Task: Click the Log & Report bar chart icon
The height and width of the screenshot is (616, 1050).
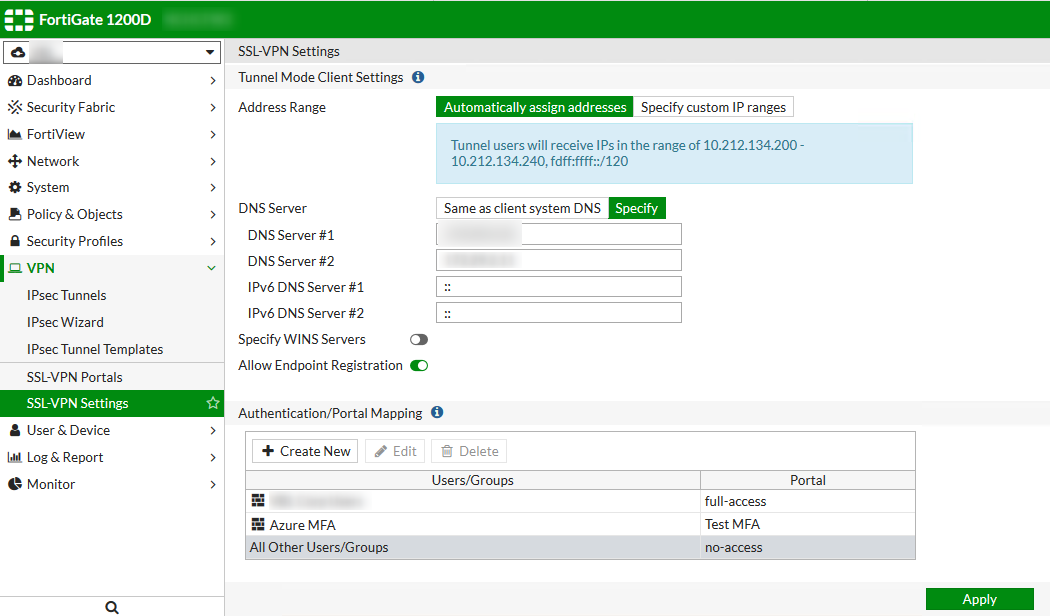Action: 15,457
